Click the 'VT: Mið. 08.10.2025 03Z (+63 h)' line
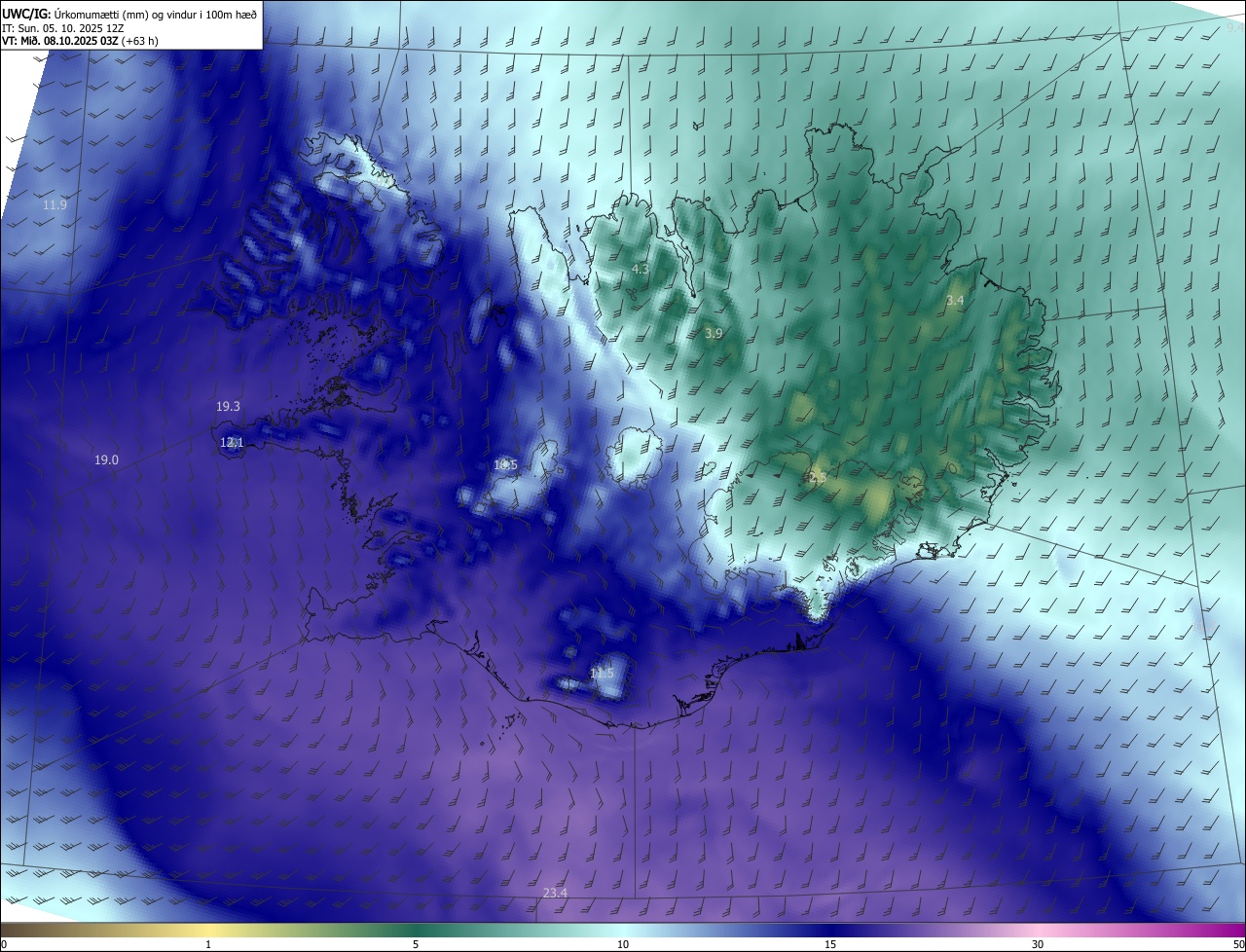This screenshot has height=952, width=1246. (x=81, y=41)
